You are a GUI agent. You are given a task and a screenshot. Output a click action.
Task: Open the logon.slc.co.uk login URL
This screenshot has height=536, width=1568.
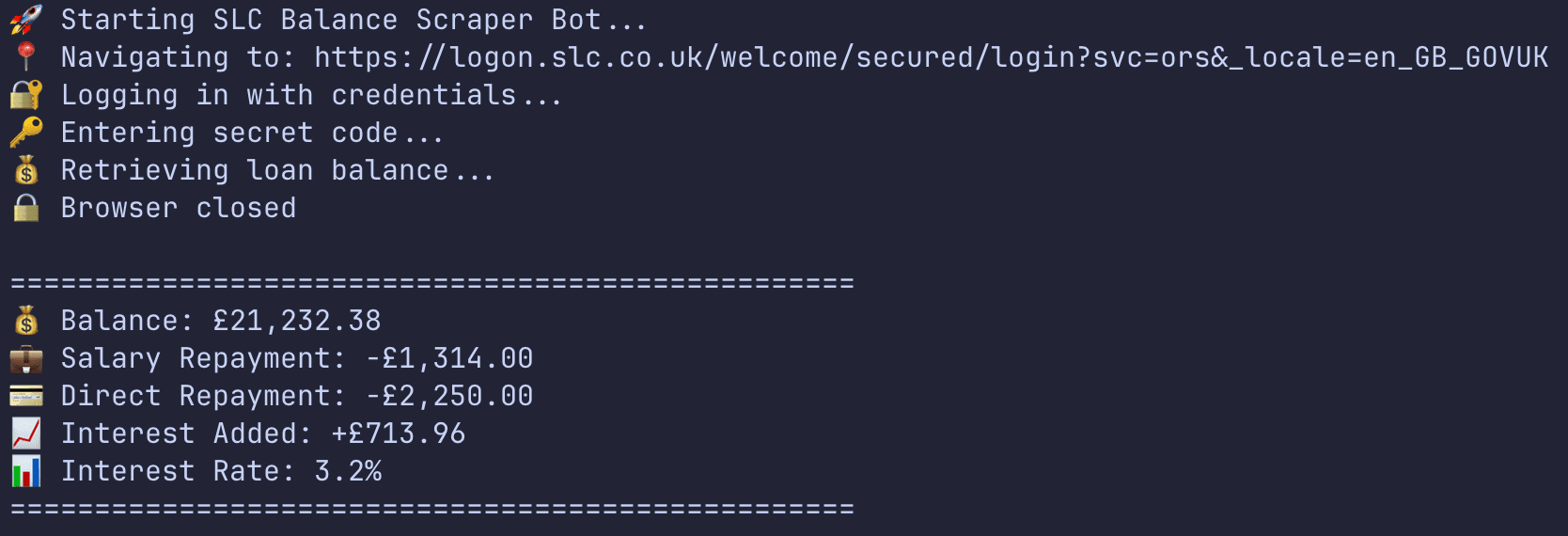point(931,57)
